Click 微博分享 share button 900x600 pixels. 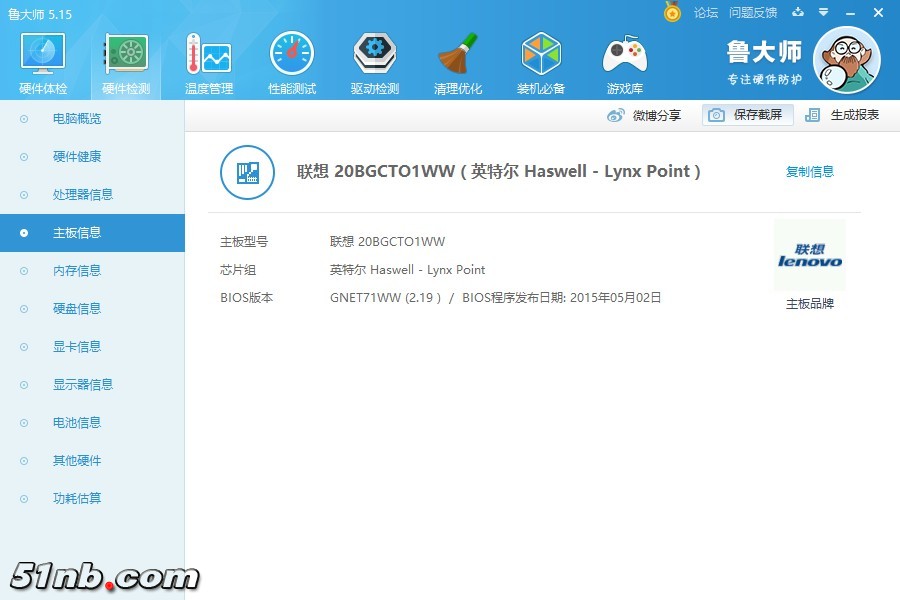645,115
